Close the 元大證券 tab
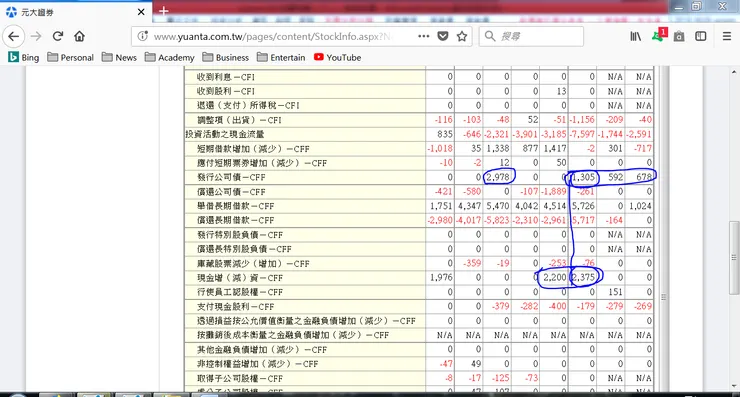Screen dimensions: 740x397 point(141,12)
